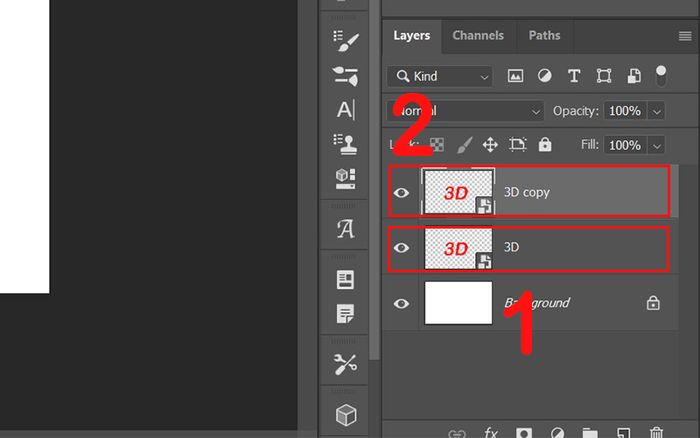
Task: Open the Tool Presets wrench-and-screwdriver icon
Action: 345,364
